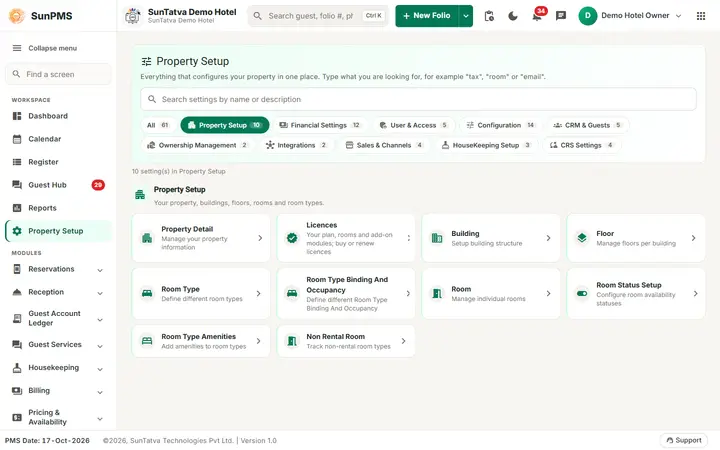Click the Room Status Setup toggle icon
Image resolution: width=720 pixels, height=450 pixels.
pyautogui.click(x=582, y=293)
